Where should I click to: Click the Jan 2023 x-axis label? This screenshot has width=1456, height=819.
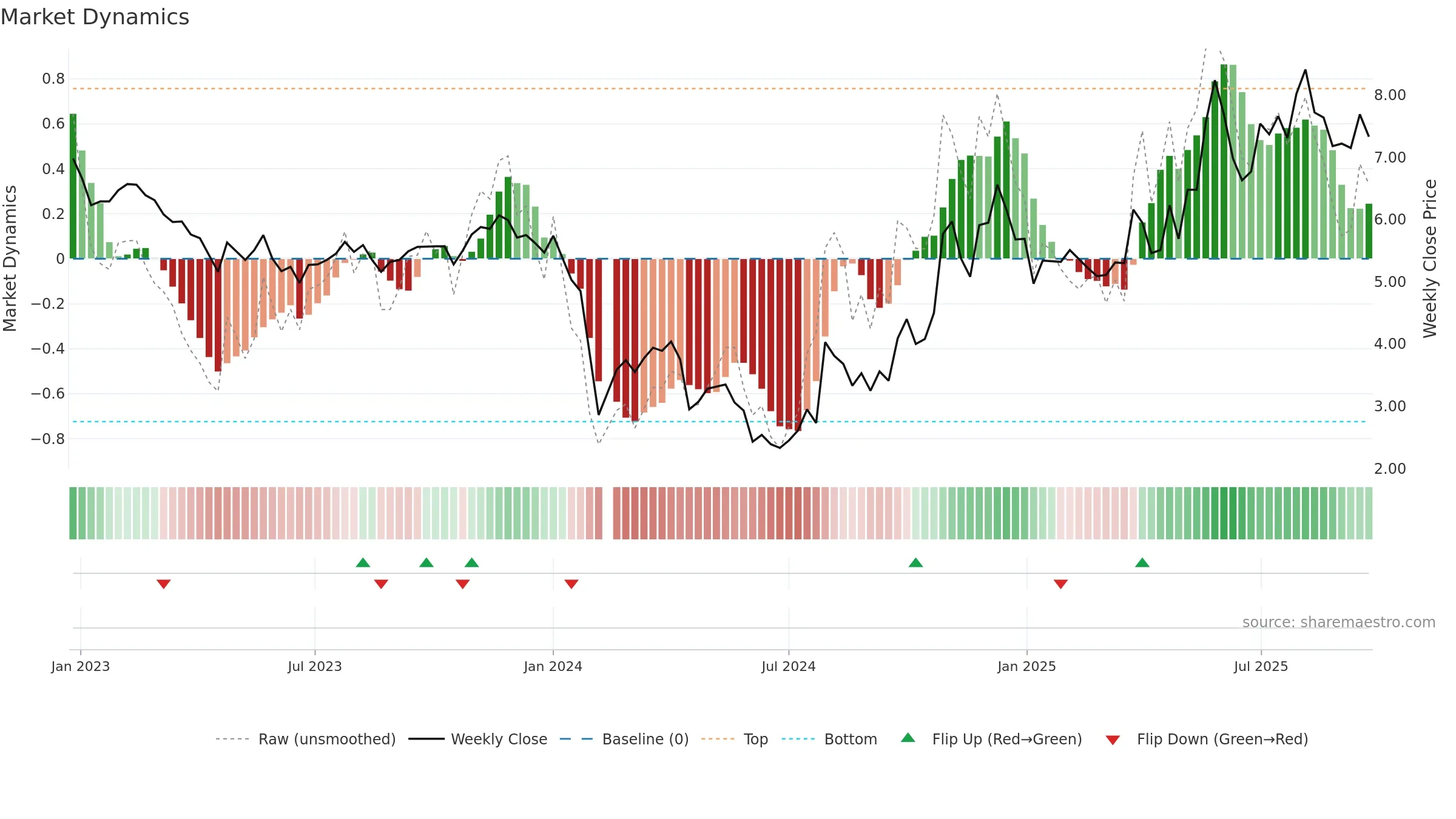click(x=81, y=666)
